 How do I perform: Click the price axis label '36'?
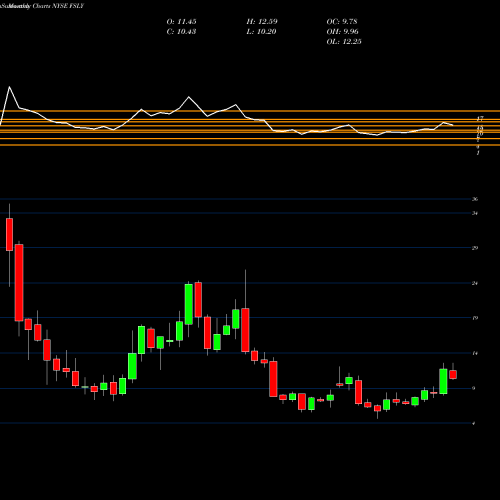pyautogui.click(x=475, y=199)
